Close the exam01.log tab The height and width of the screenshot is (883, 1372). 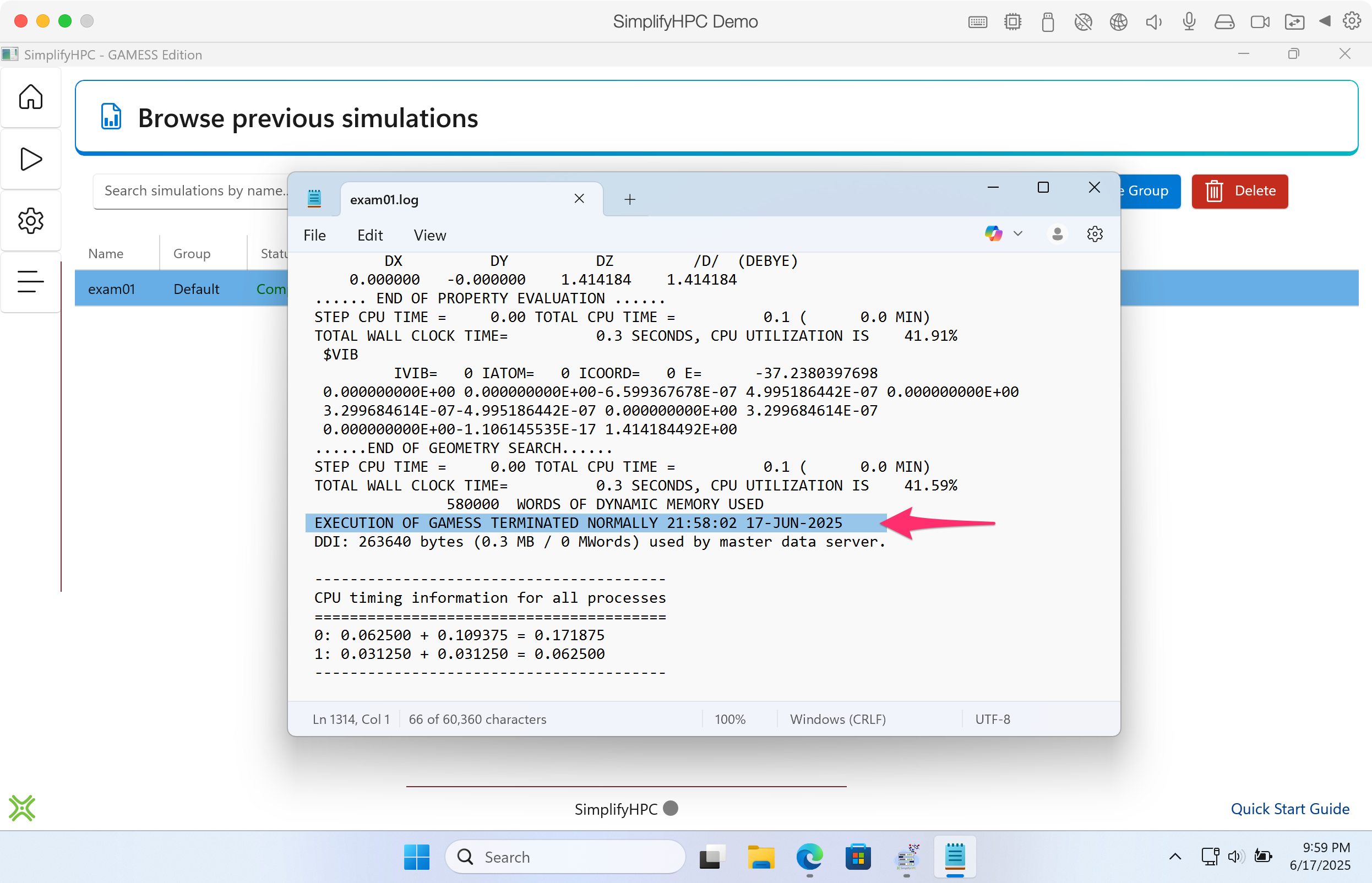pyautogui.click(x=579, y=199)
